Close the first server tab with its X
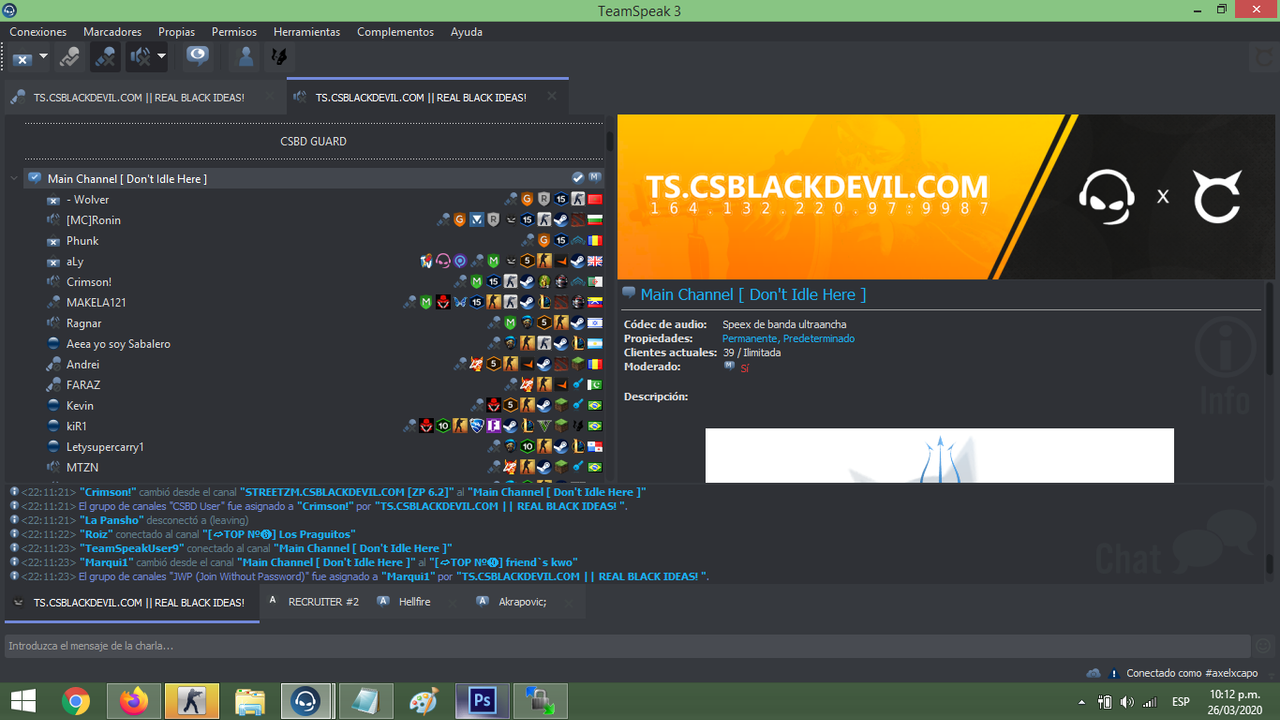 (268, 98)
